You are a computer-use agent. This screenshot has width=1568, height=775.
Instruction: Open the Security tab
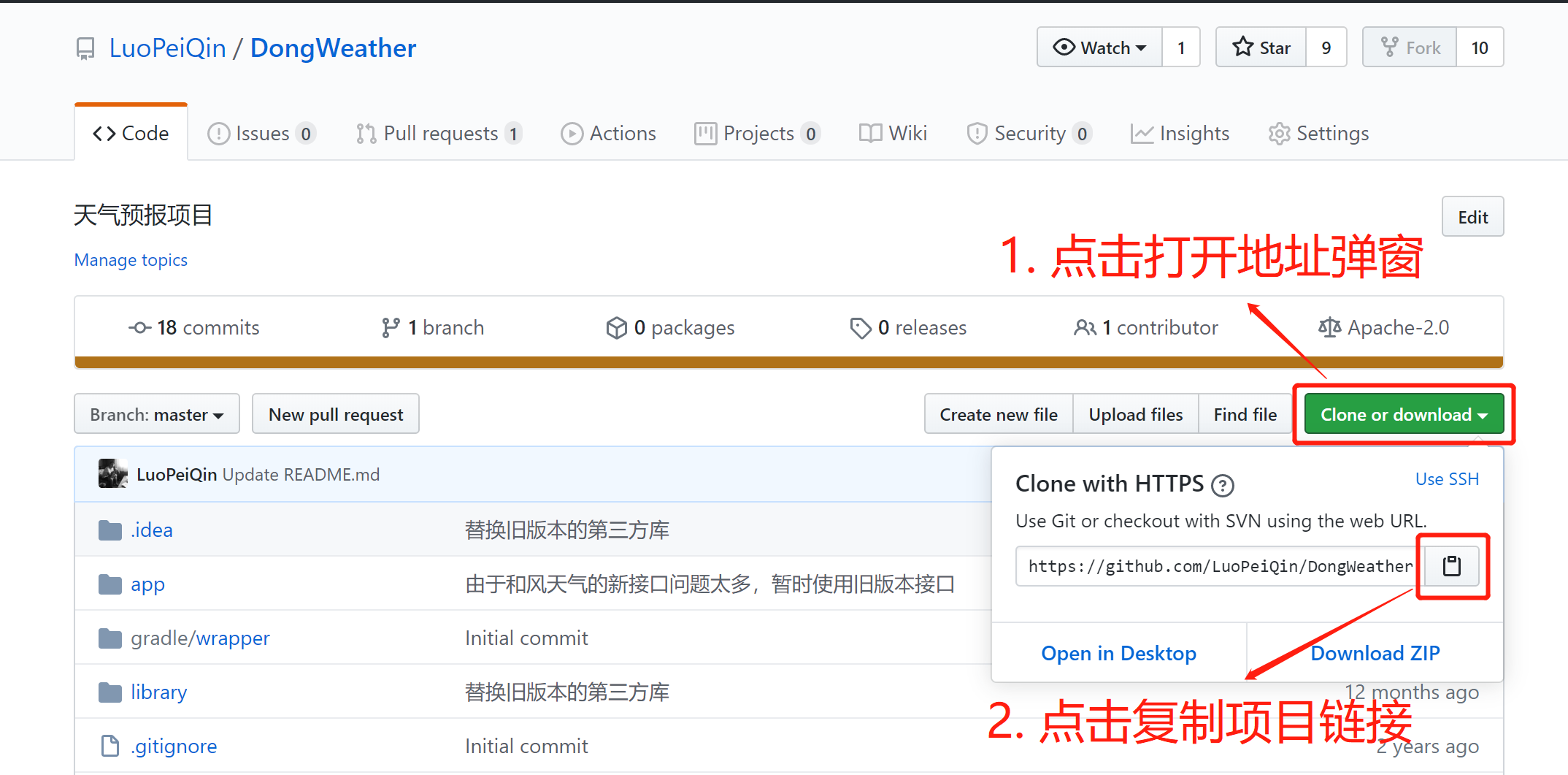click(x=1029, y=133)
